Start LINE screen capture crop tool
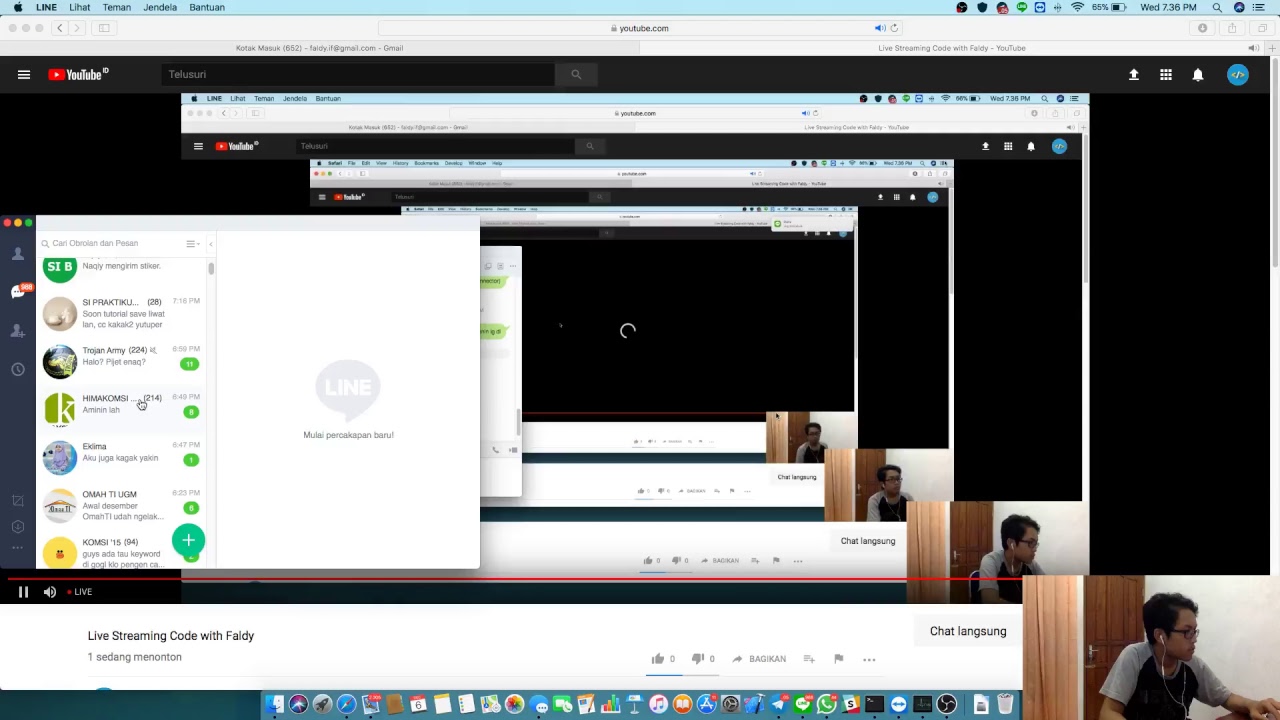 [18, 501]
